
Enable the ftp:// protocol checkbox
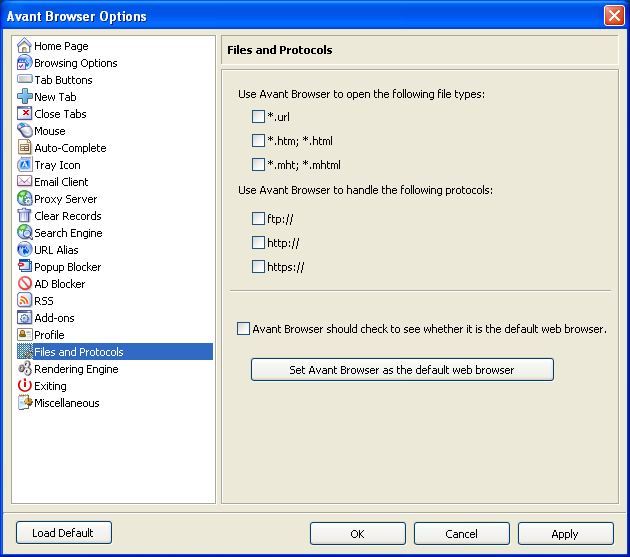click(258, 219)
